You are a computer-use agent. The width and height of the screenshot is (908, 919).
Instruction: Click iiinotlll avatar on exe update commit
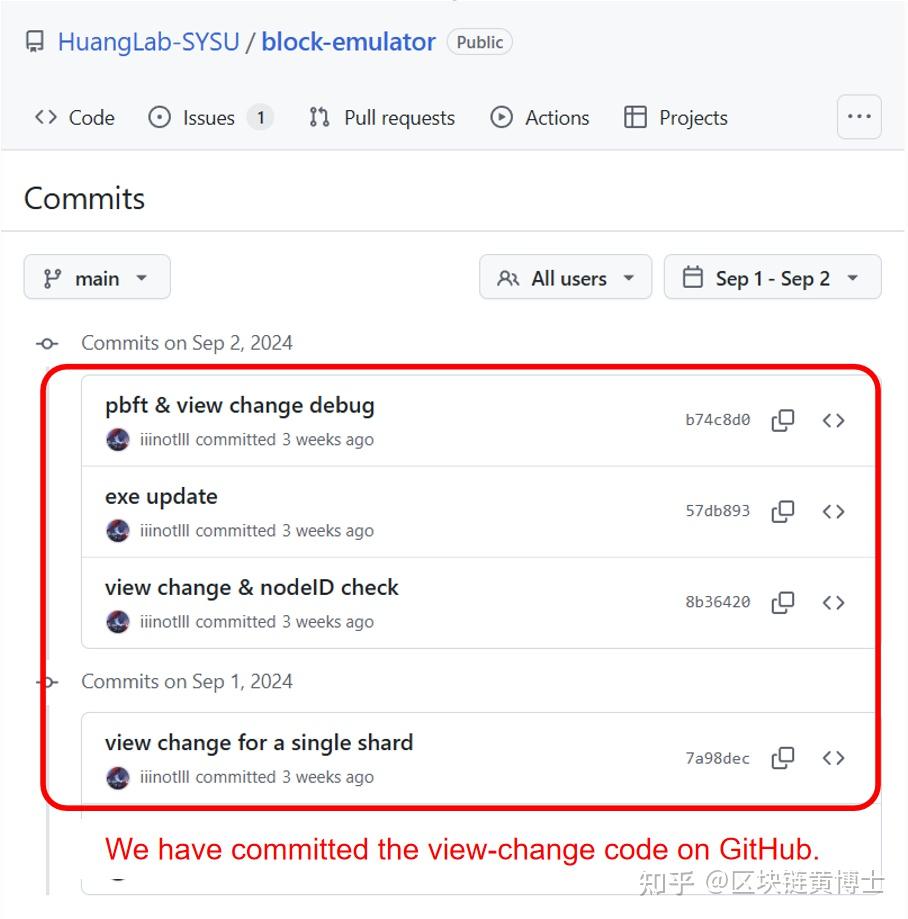tap(118, 530)
